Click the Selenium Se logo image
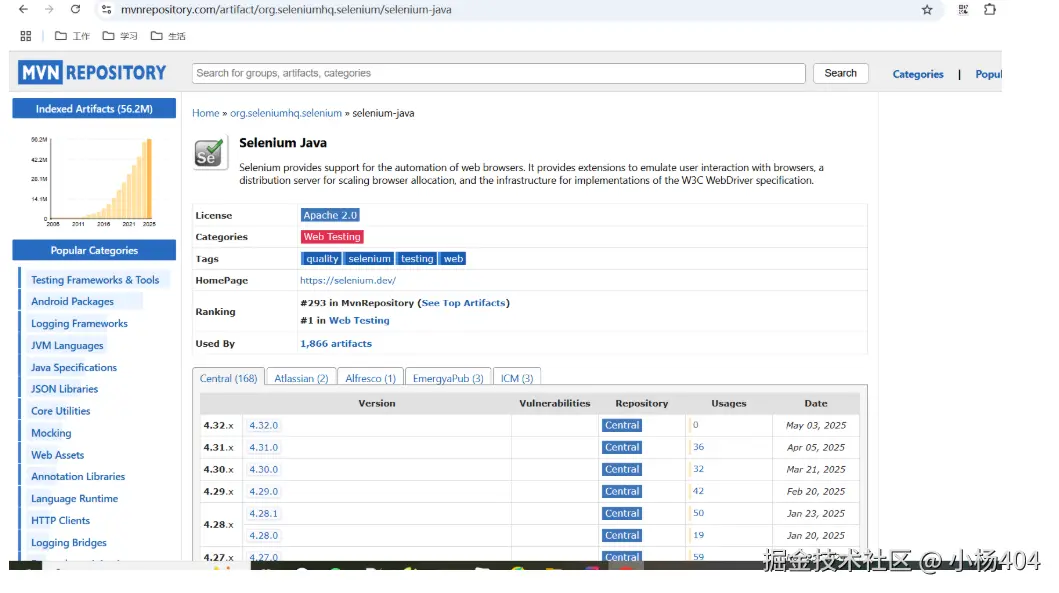 pyautogui.click(x=210, y=154)
